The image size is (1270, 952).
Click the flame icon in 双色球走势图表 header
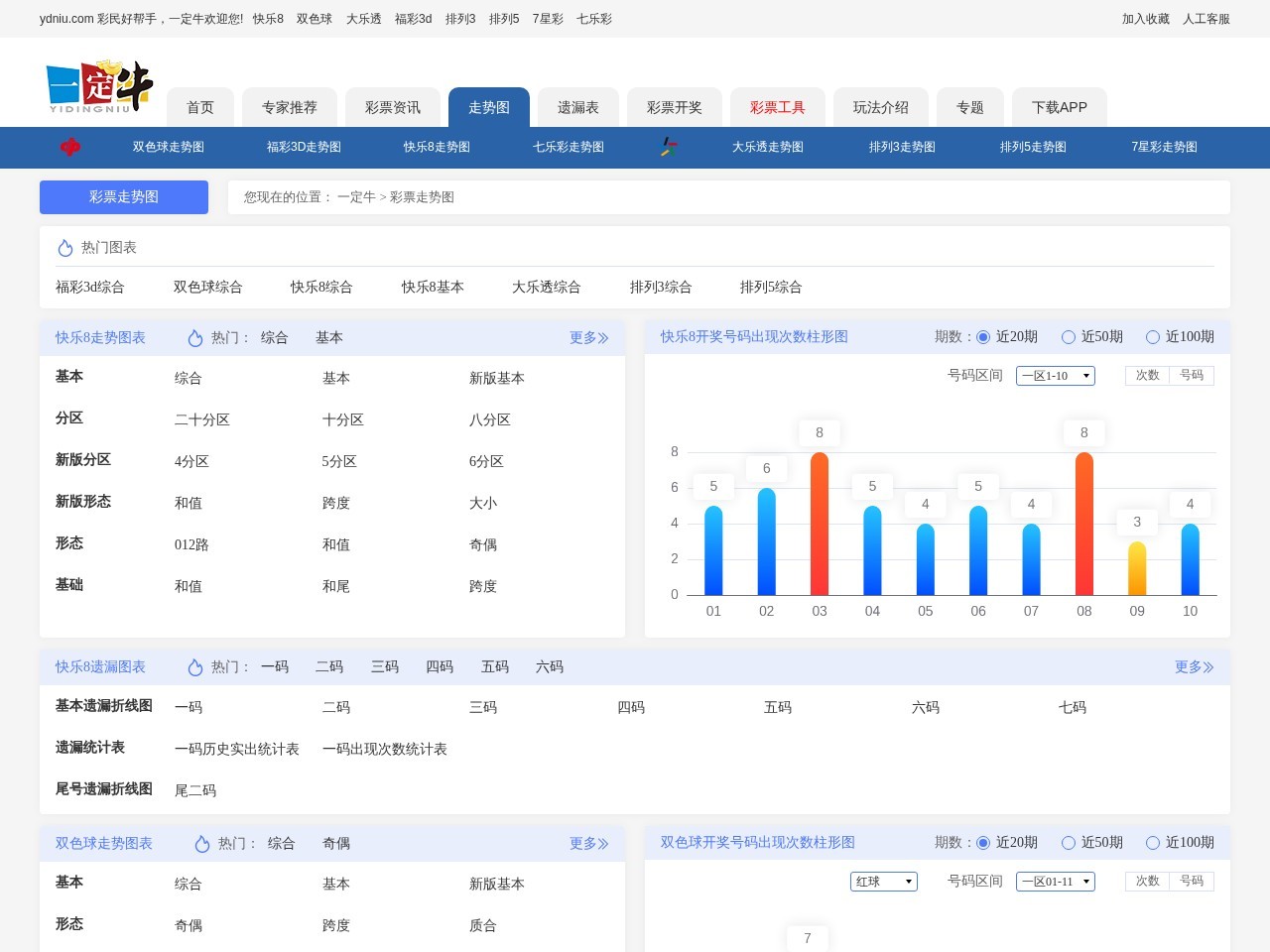[200, 844]
